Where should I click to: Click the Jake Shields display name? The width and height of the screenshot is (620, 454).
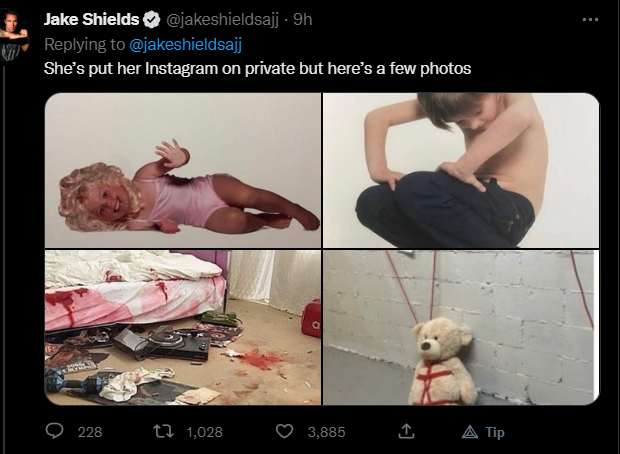tap(91, 19)
